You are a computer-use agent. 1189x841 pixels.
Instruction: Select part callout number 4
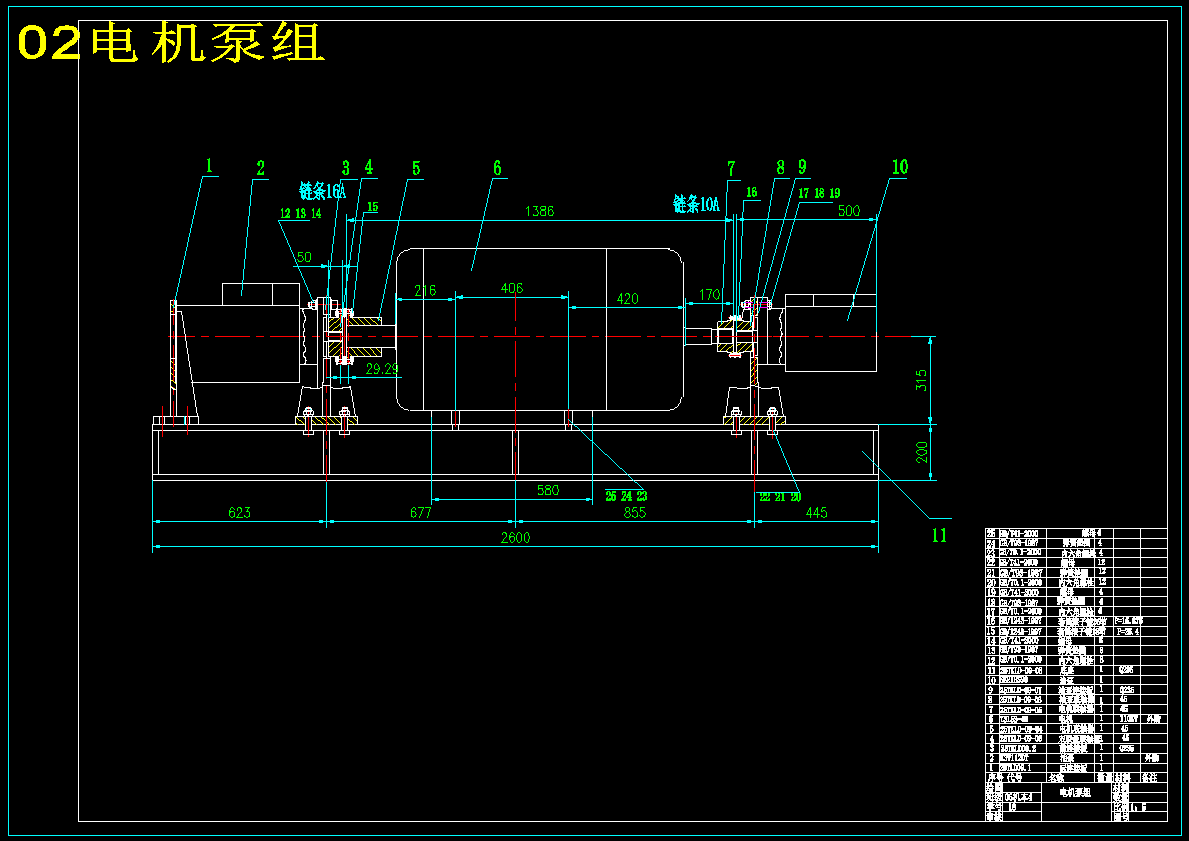[369, 167]
